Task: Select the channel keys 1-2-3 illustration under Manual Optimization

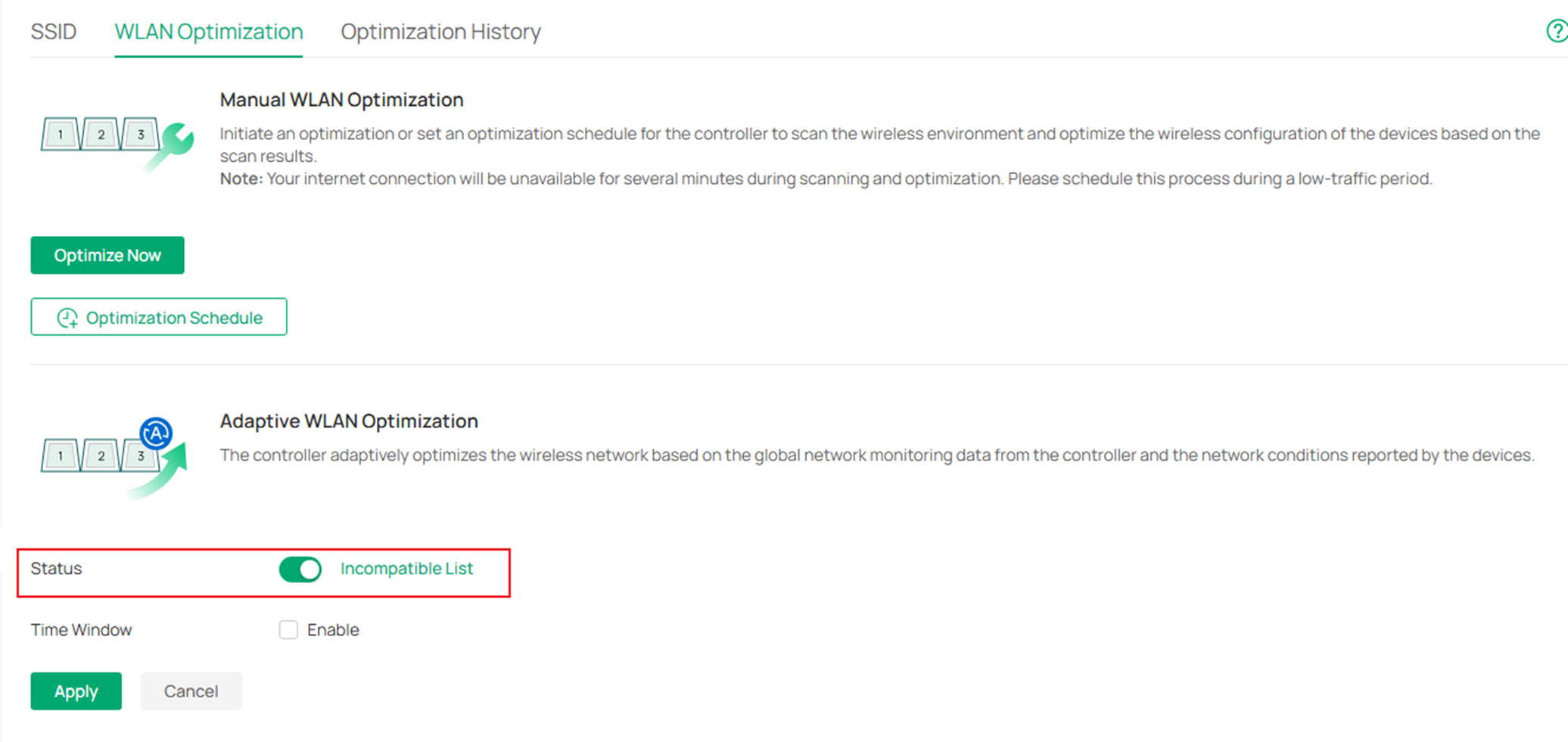Action: pos(100,133)
